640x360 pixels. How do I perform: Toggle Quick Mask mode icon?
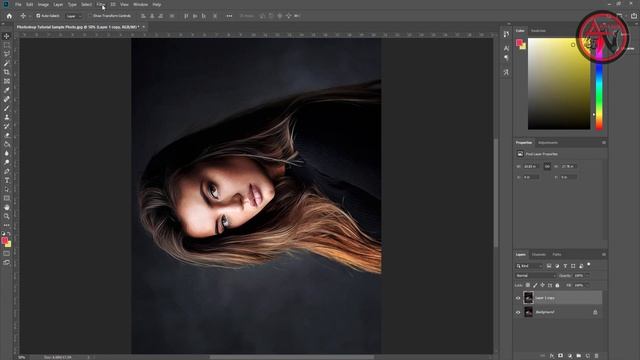[x=7, y=253]
